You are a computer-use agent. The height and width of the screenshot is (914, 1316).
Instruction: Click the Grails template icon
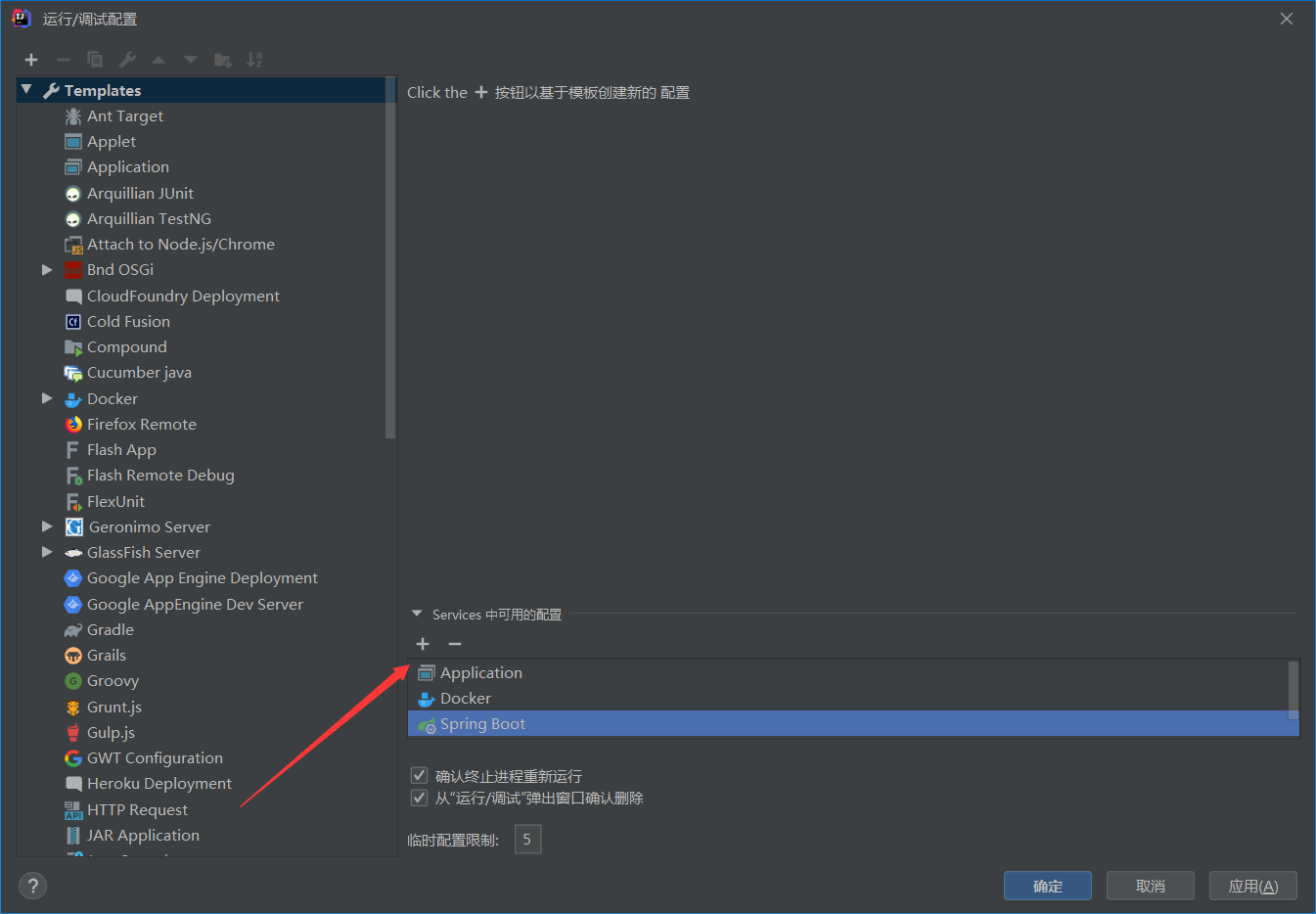tap(73, 656)
